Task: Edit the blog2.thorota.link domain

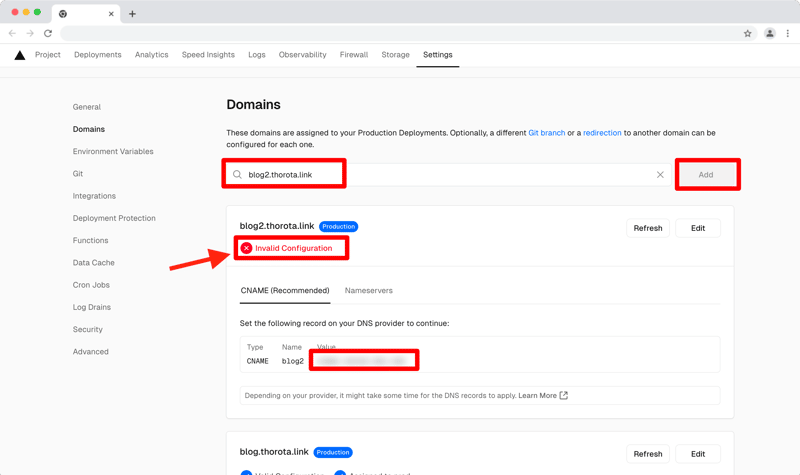Action: pyautogui.click(x=698, y=228)
